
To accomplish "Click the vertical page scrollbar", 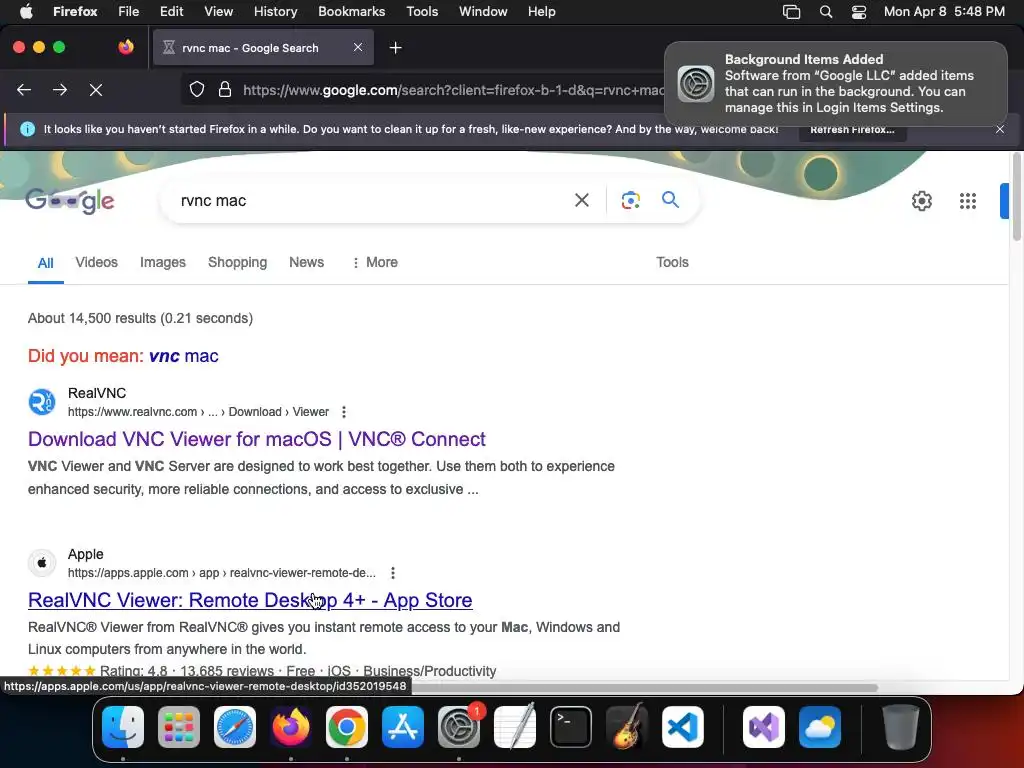I will click(1016, 197).
